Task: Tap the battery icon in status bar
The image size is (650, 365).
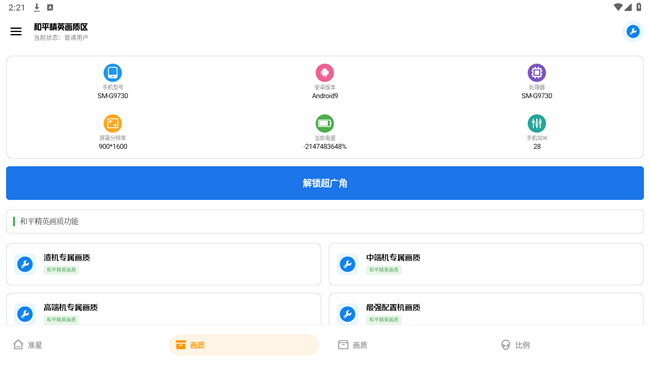Action: 639,7
